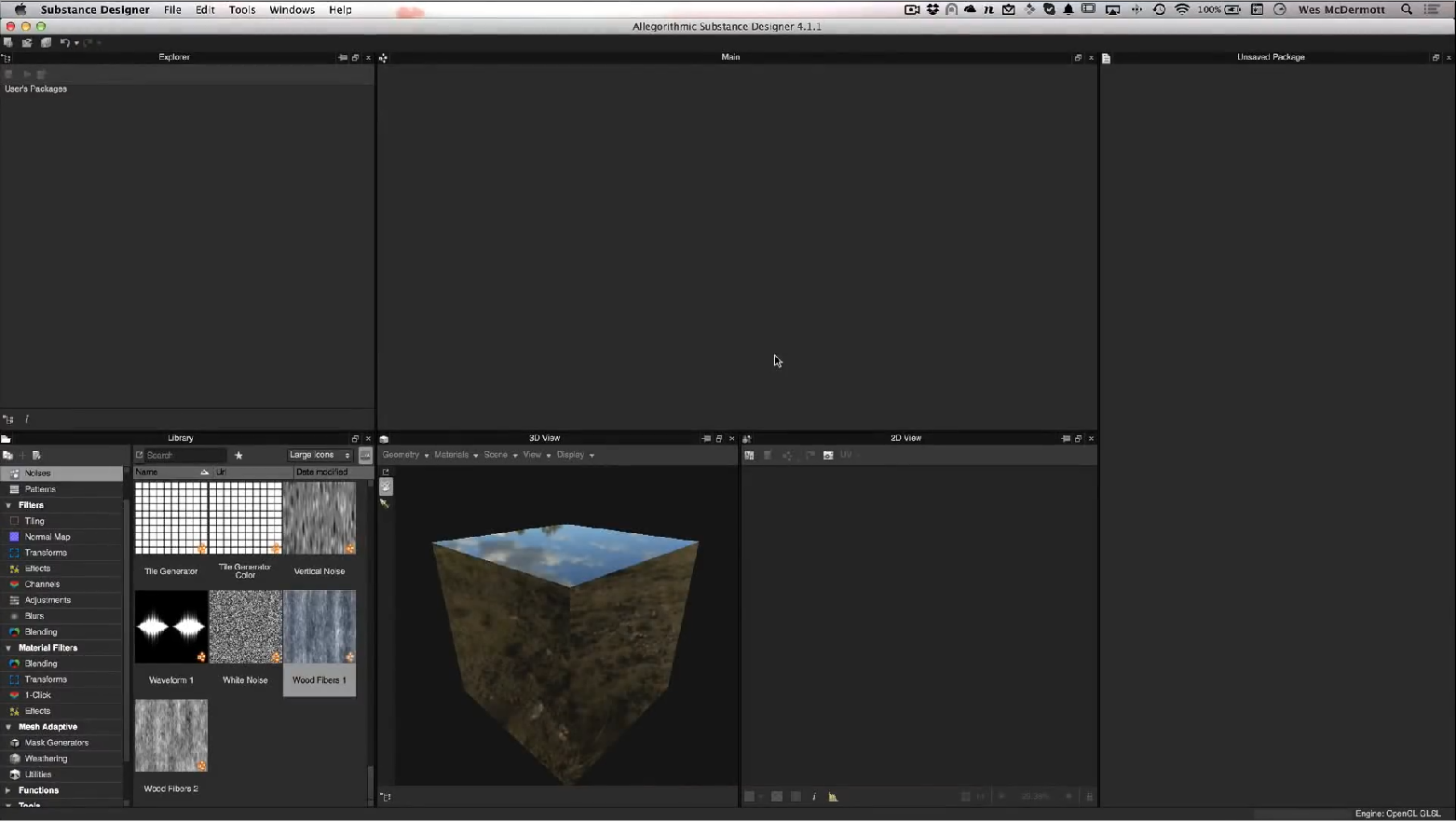
Task: Undock the Explorer panel
Action: pyautogui.click(x=355, y=58)
